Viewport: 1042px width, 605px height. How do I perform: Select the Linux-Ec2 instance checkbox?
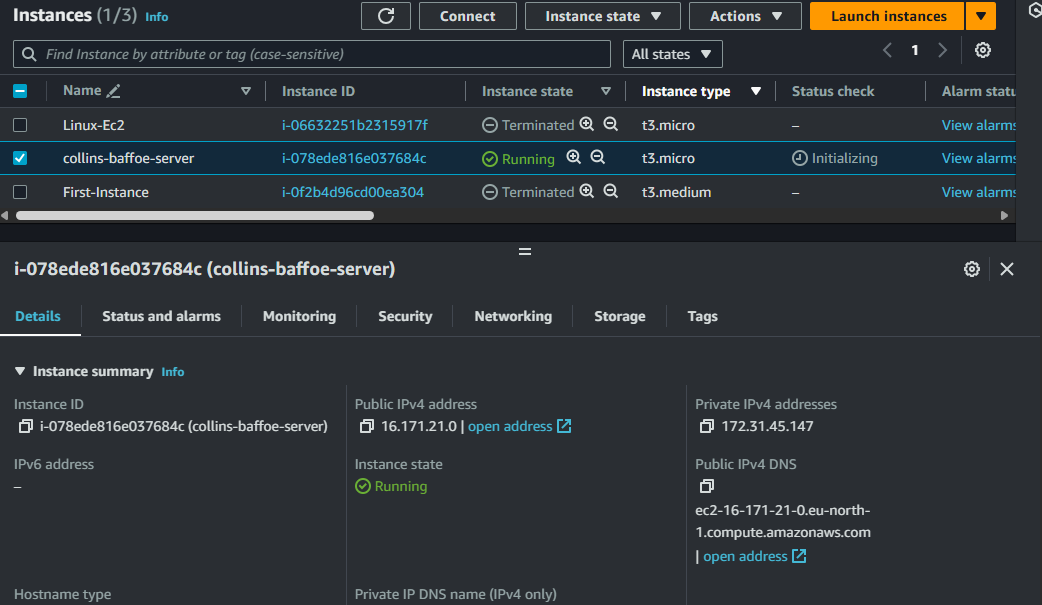pos(19,124)
